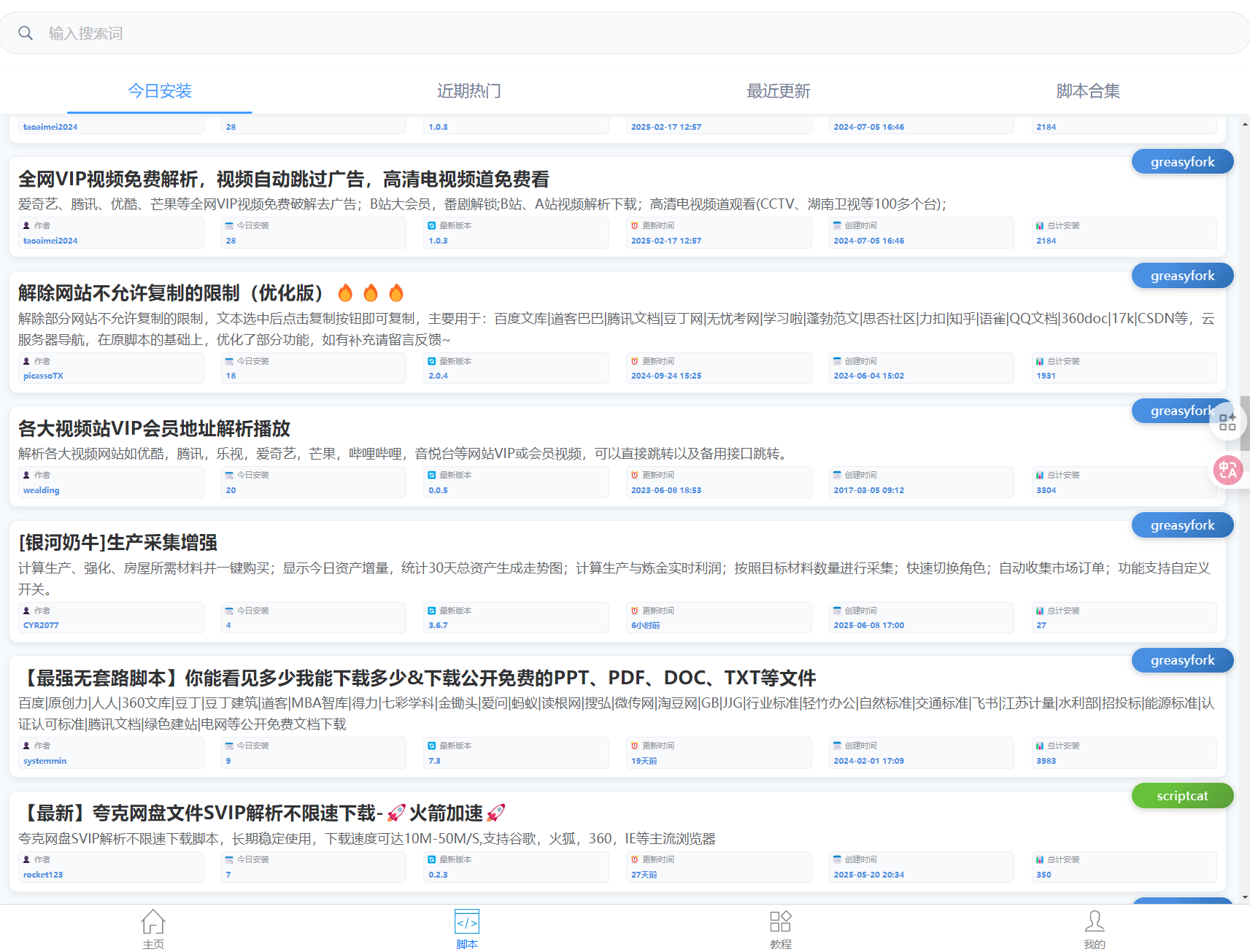
Task: Open 主页 home icon in bottom bar
Action: tap(153, 929)
